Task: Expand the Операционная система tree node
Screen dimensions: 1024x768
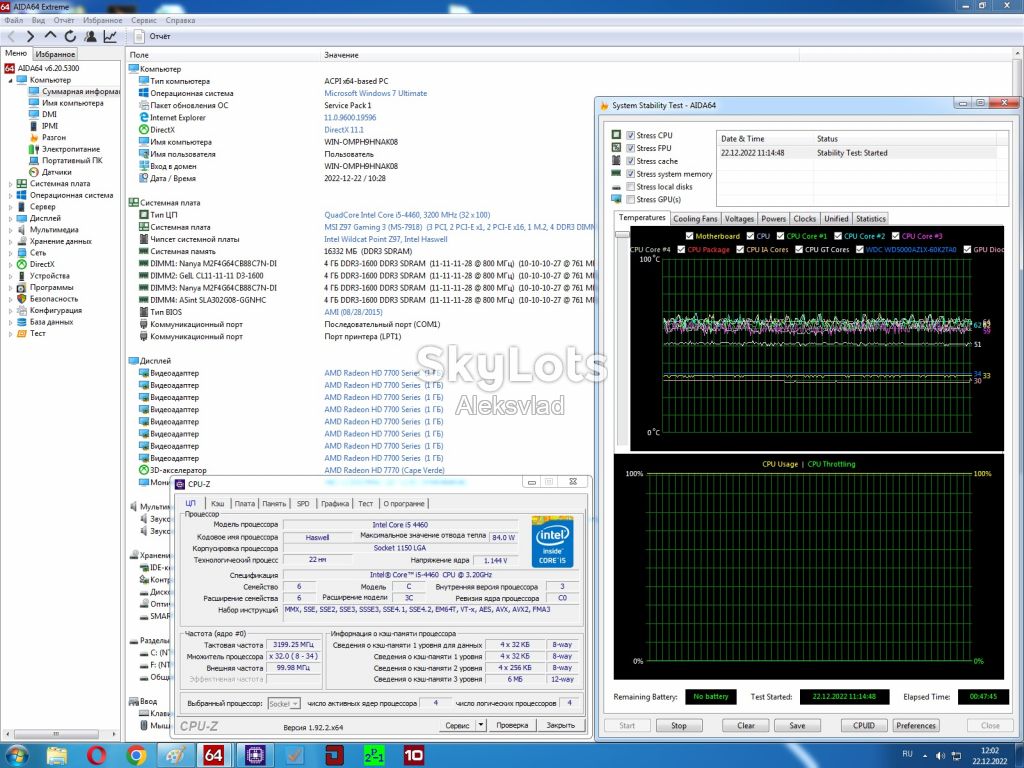Action: click(x=10, y=195)
